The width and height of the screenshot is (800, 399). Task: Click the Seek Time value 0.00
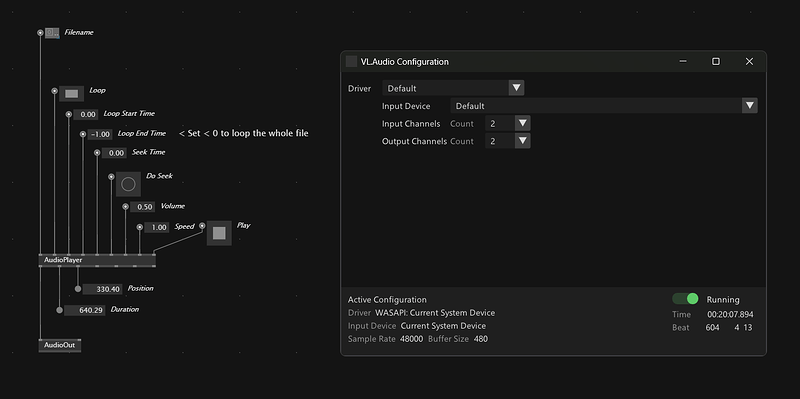coord(114,153)
